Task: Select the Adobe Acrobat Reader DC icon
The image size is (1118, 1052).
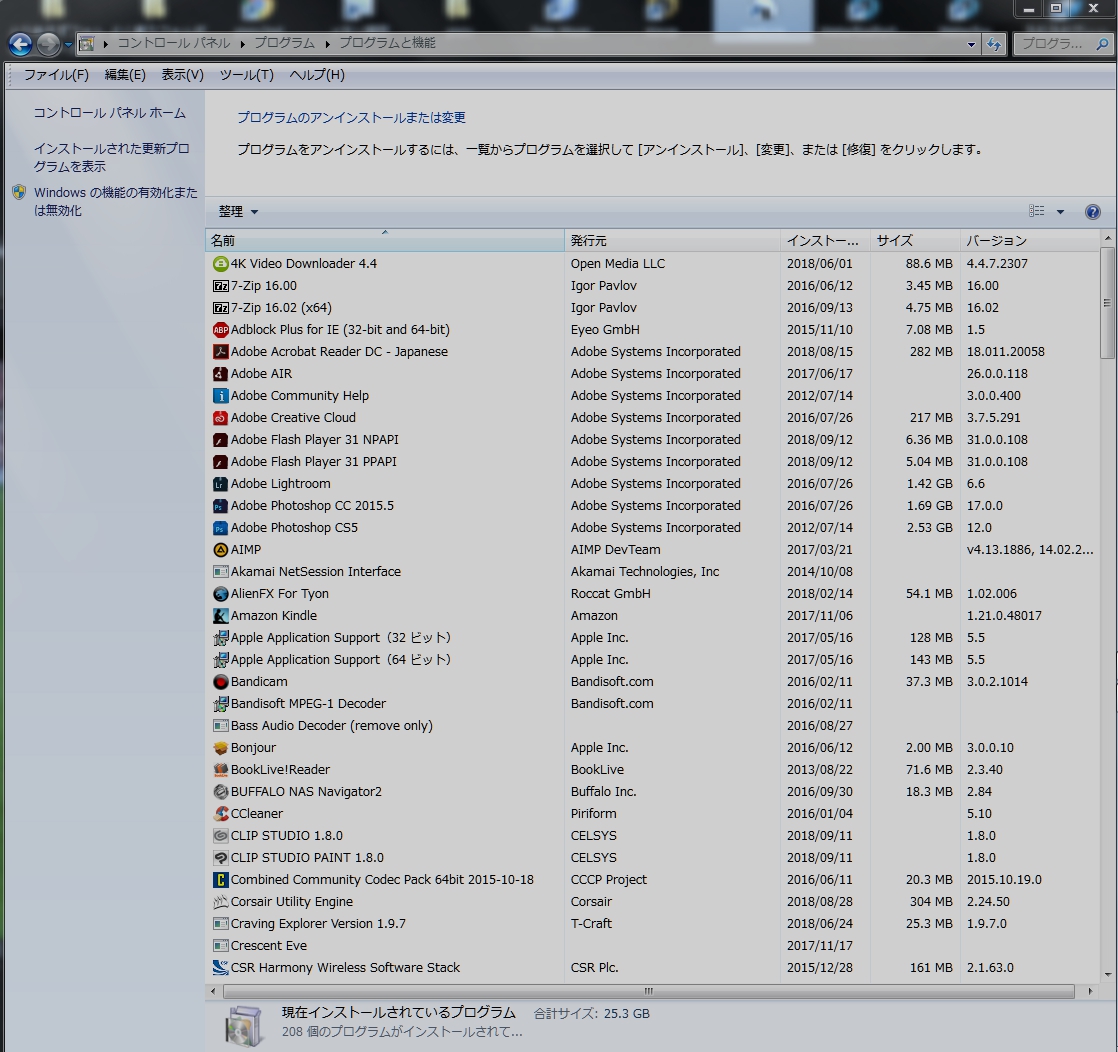Action: [x=221, y=352]
